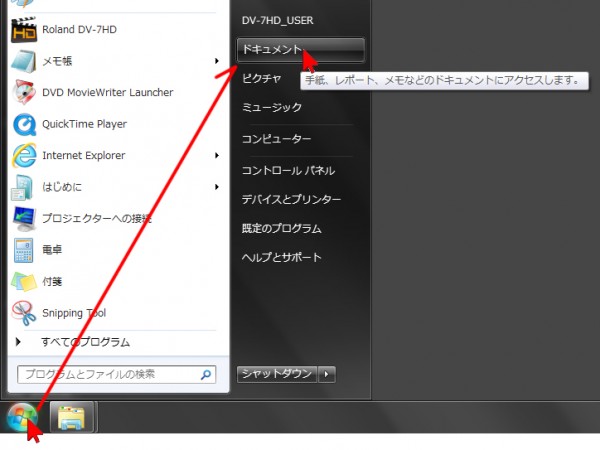Open the Roland DV-7HD application icon

click(24, 29)
